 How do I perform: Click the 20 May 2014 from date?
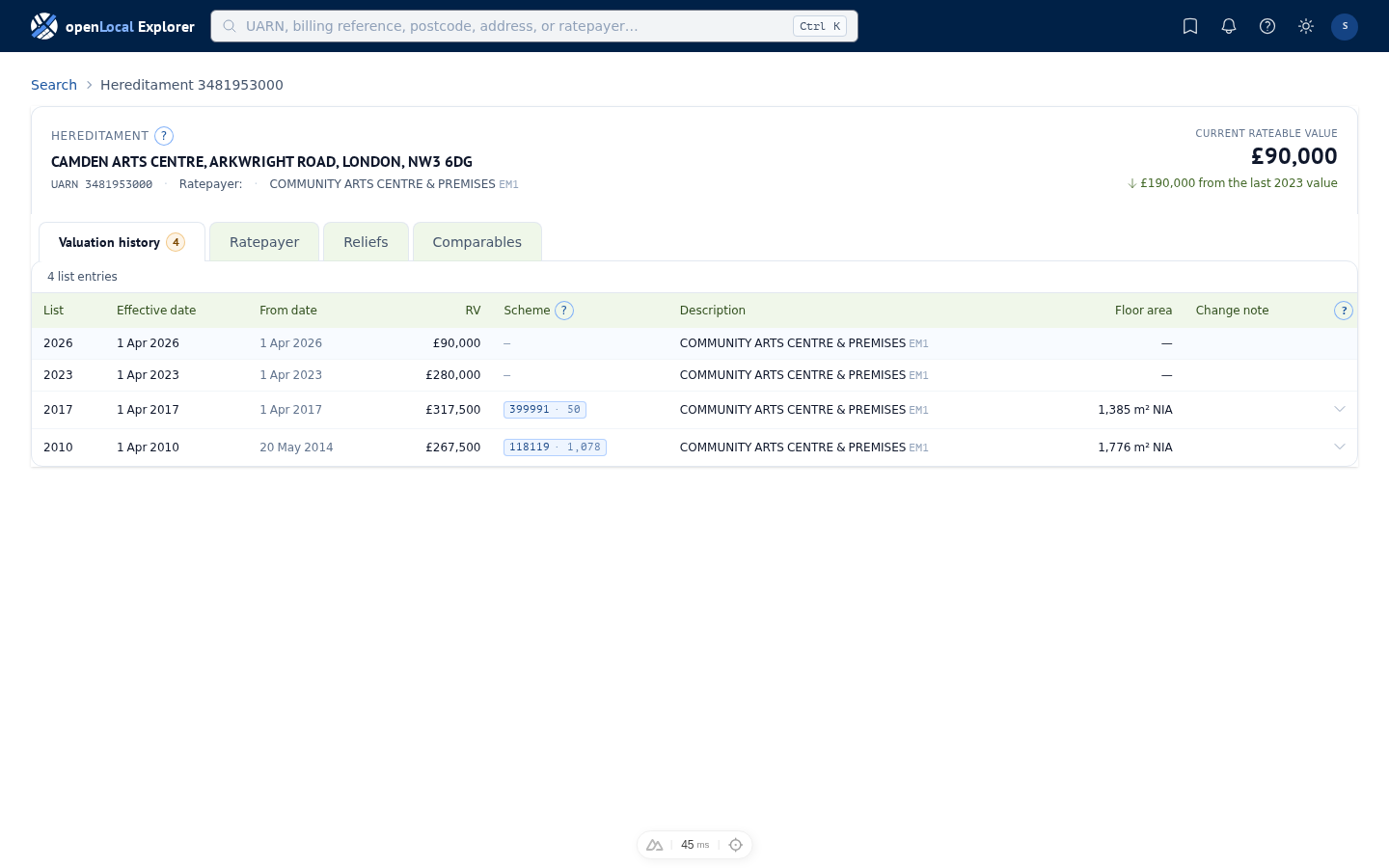point(296,448)
